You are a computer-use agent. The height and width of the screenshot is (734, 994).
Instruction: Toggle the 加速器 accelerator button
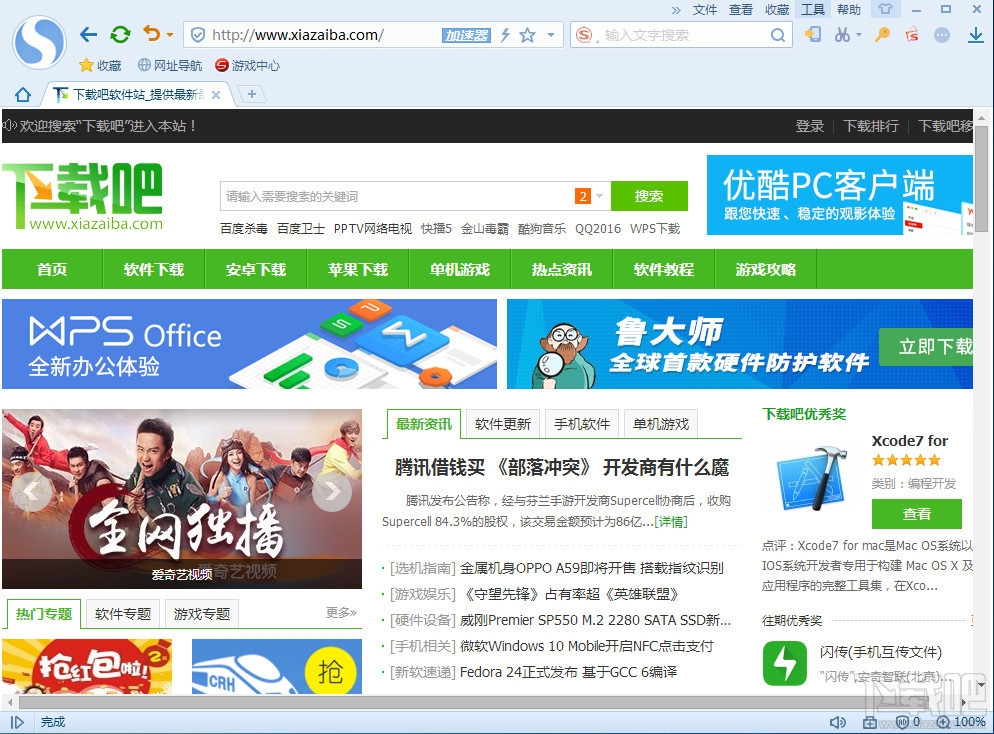[467, 35]
